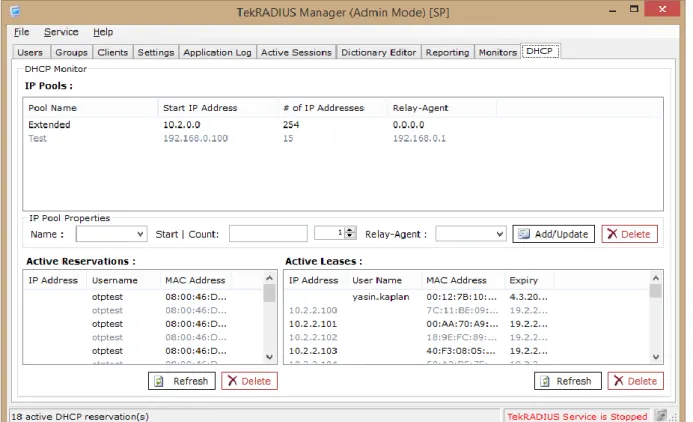This screenshot has width=693, height=422.
Task: Delete the IP pool via IP Pool Properties Delete
Action: (x=629, y=234)
